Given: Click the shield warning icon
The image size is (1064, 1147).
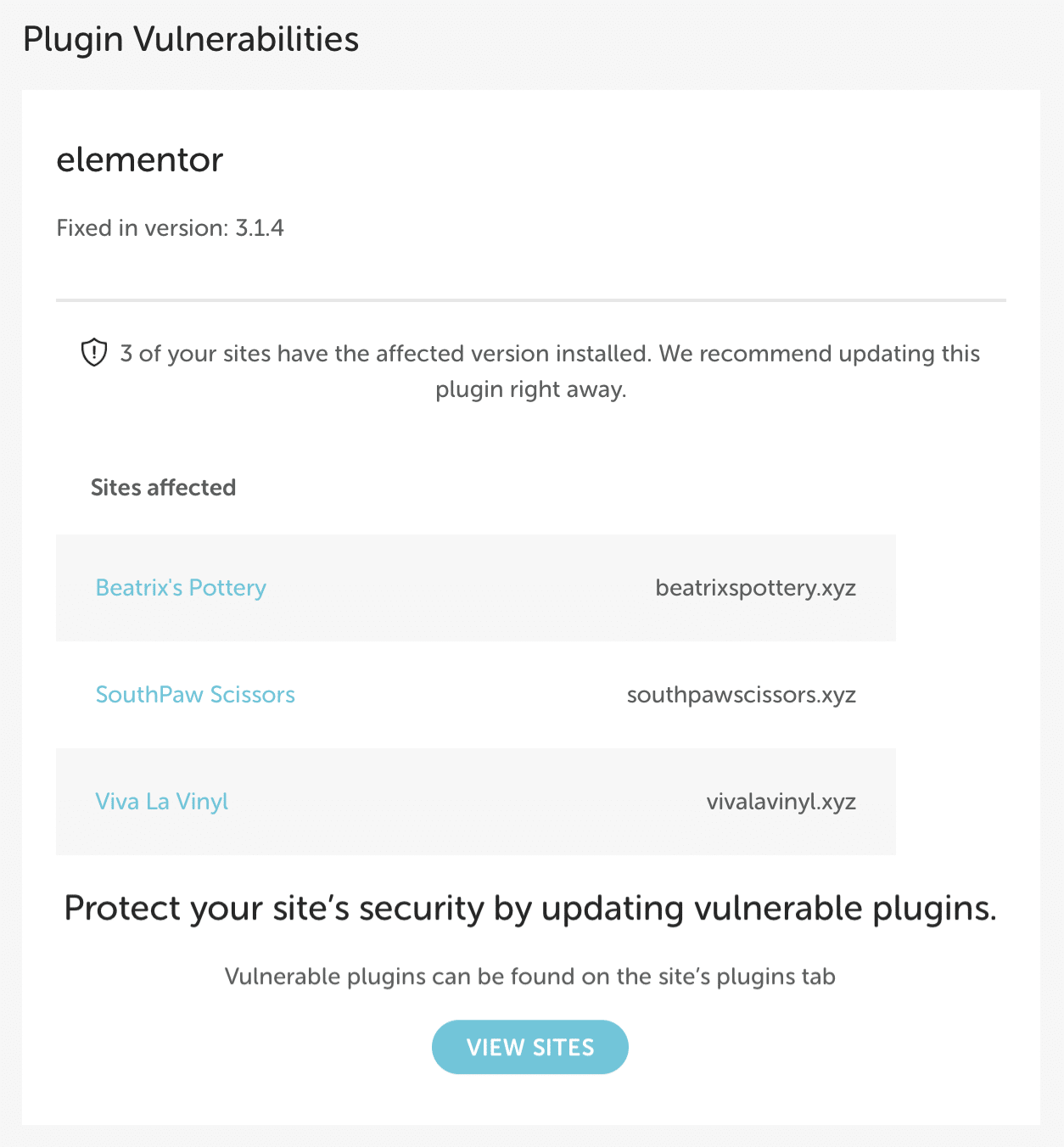Looking at the screenshot, I should pos(93,353).
